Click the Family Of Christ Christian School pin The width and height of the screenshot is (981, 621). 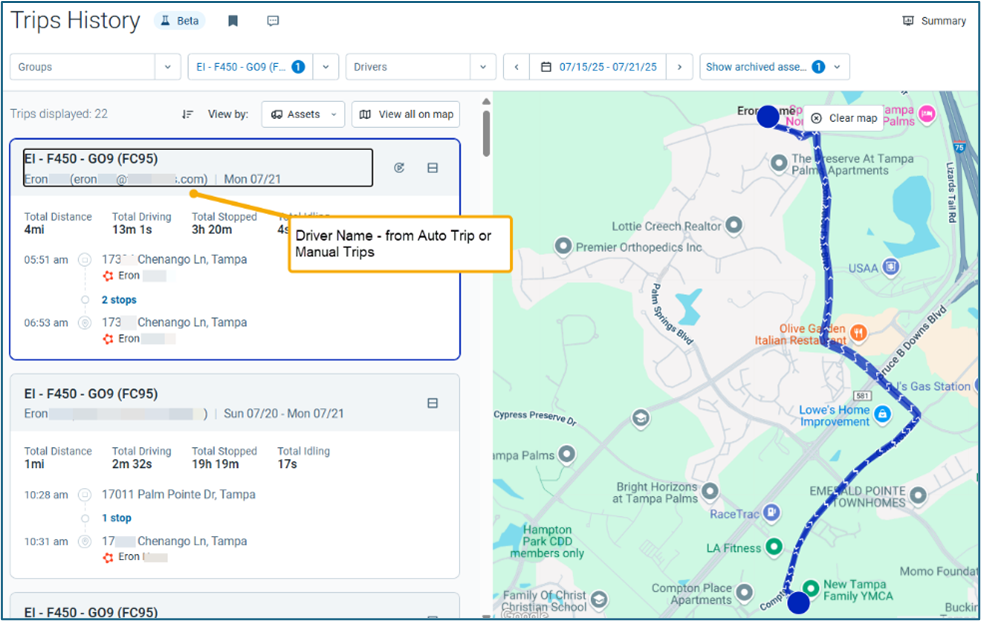click(599, 599)
